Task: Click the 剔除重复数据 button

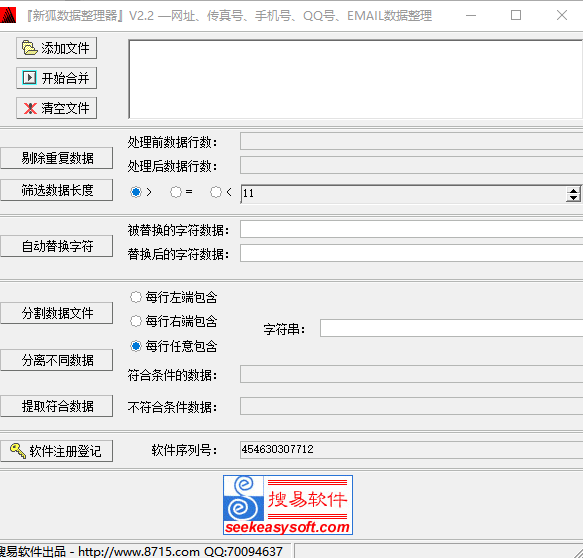Action: pyautogui.click(x=57, y=158)
